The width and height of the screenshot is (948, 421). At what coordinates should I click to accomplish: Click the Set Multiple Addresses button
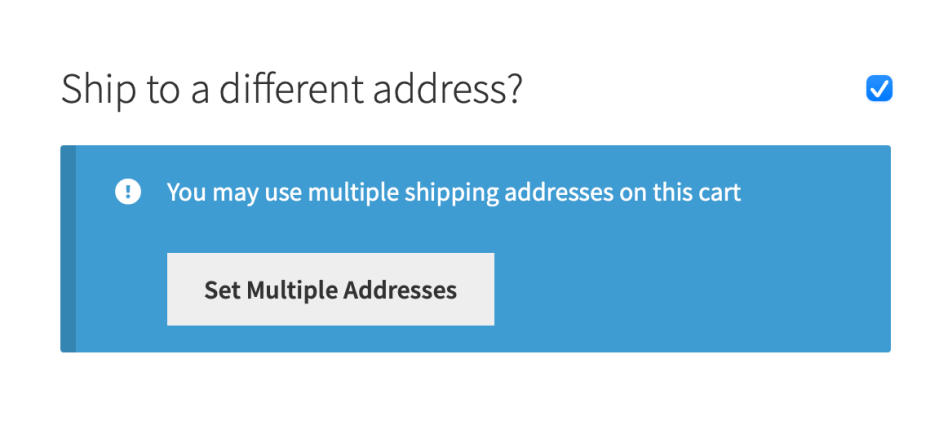pos(331,289)
